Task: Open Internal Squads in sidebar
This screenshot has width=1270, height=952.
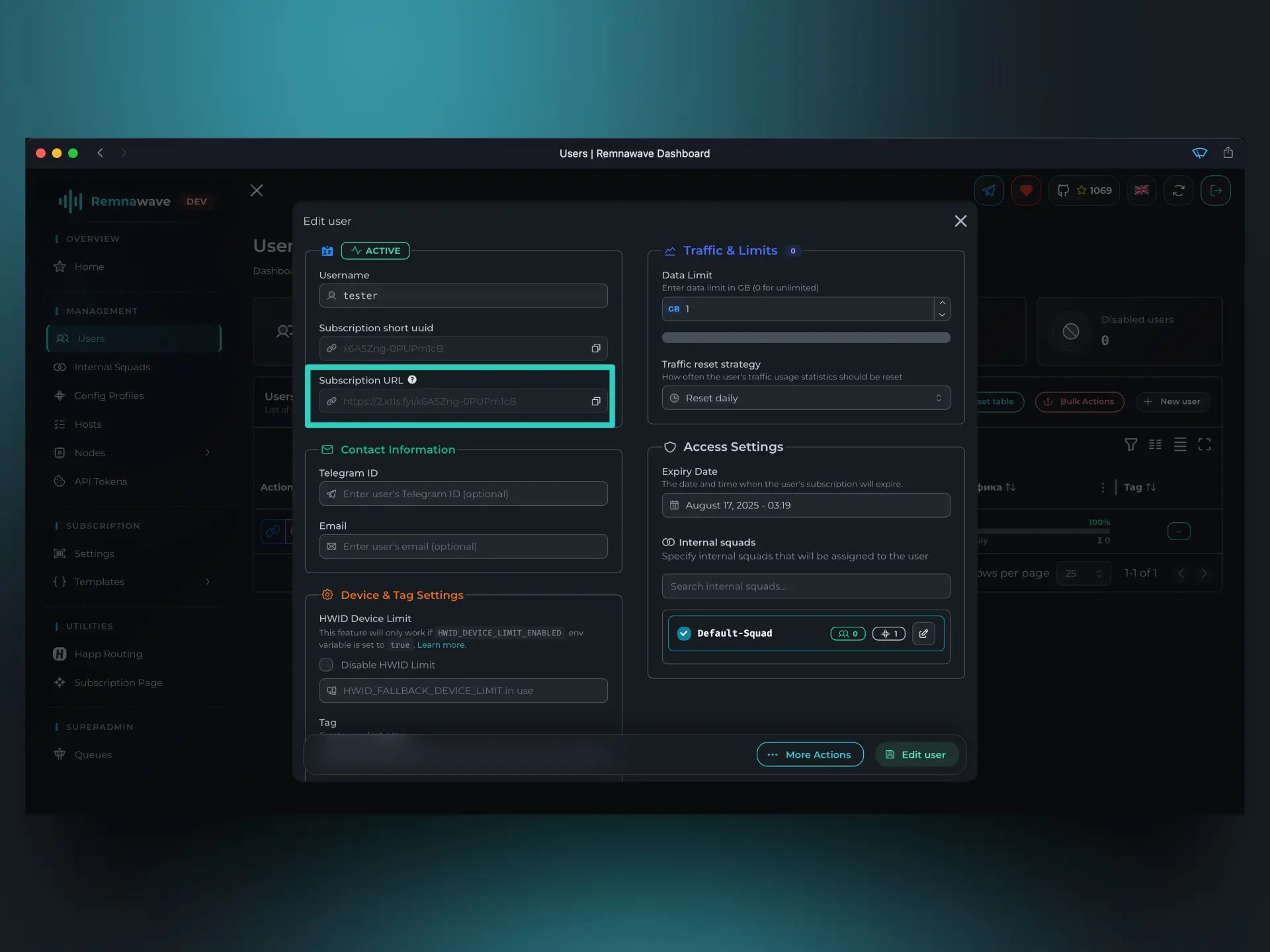Action: [x=112, y=367]
